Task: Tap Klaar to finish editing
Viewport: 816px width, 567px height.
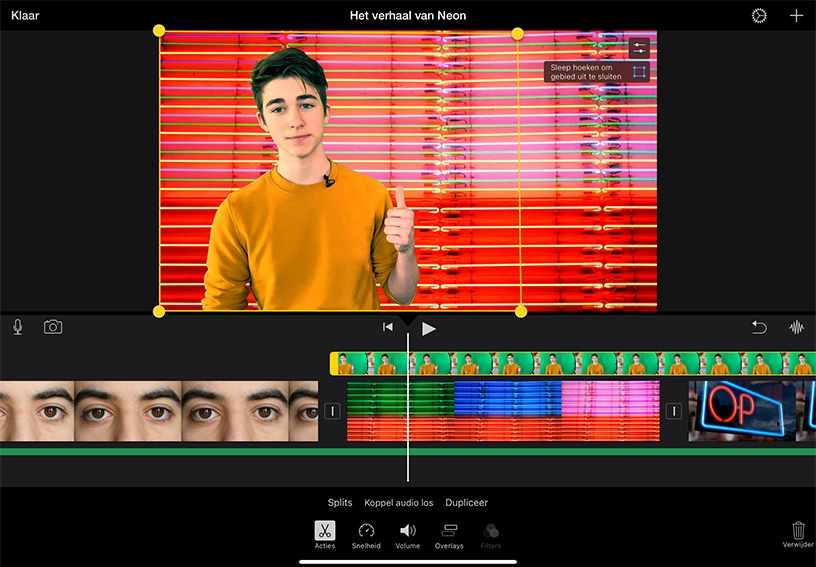Action: [x=25, y=15]
